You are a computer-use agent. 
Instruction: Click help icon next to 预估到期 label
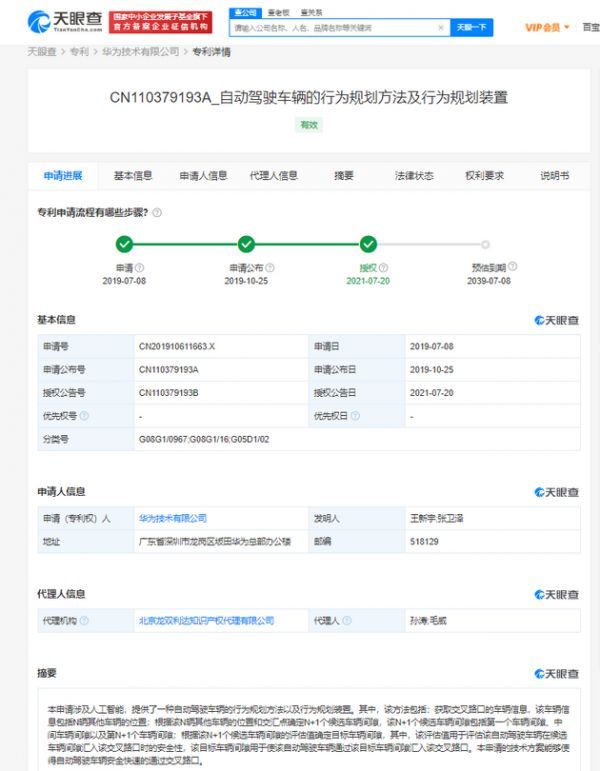[512, 267]
